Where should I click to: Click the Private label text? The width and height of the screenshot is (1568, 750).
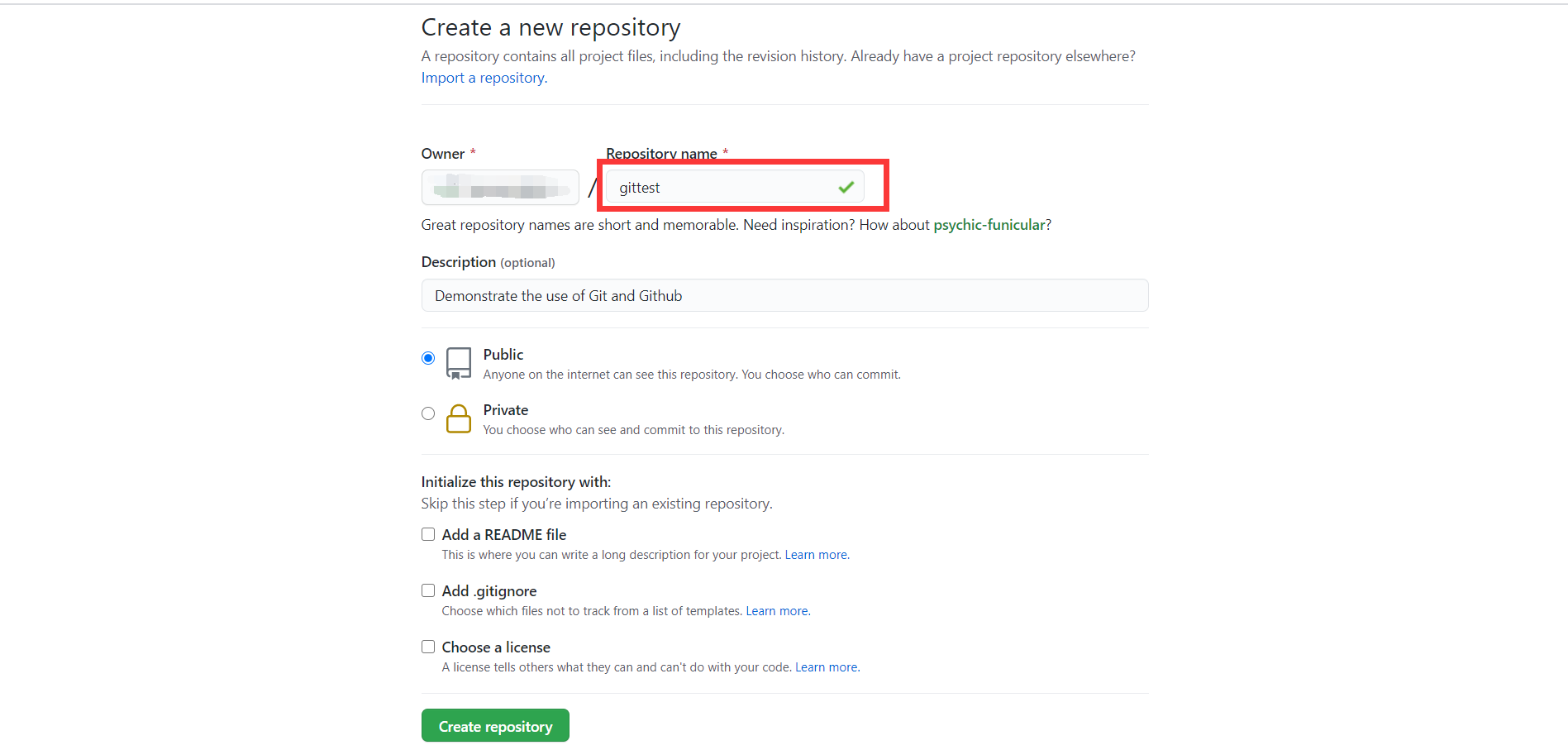point(506,410)
